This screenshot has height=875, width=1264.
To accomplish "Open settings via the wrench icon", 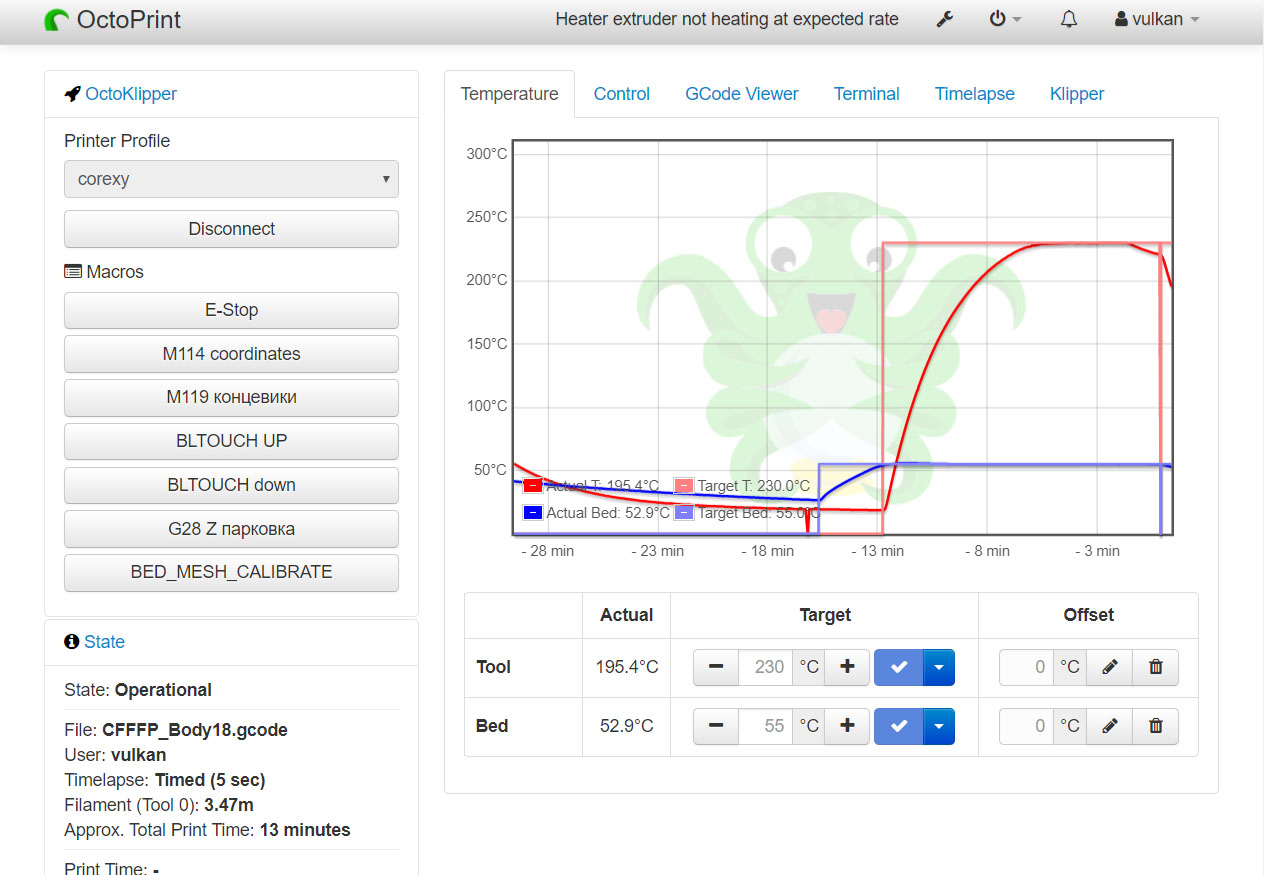I will point(944,19).
